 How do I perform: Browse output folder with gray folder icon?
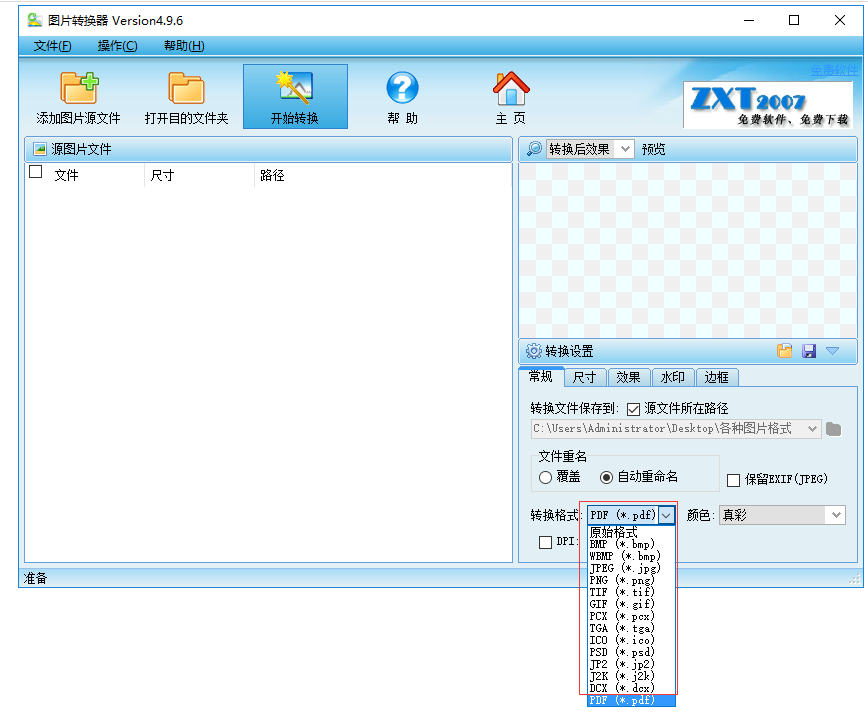tap(833, 429)
